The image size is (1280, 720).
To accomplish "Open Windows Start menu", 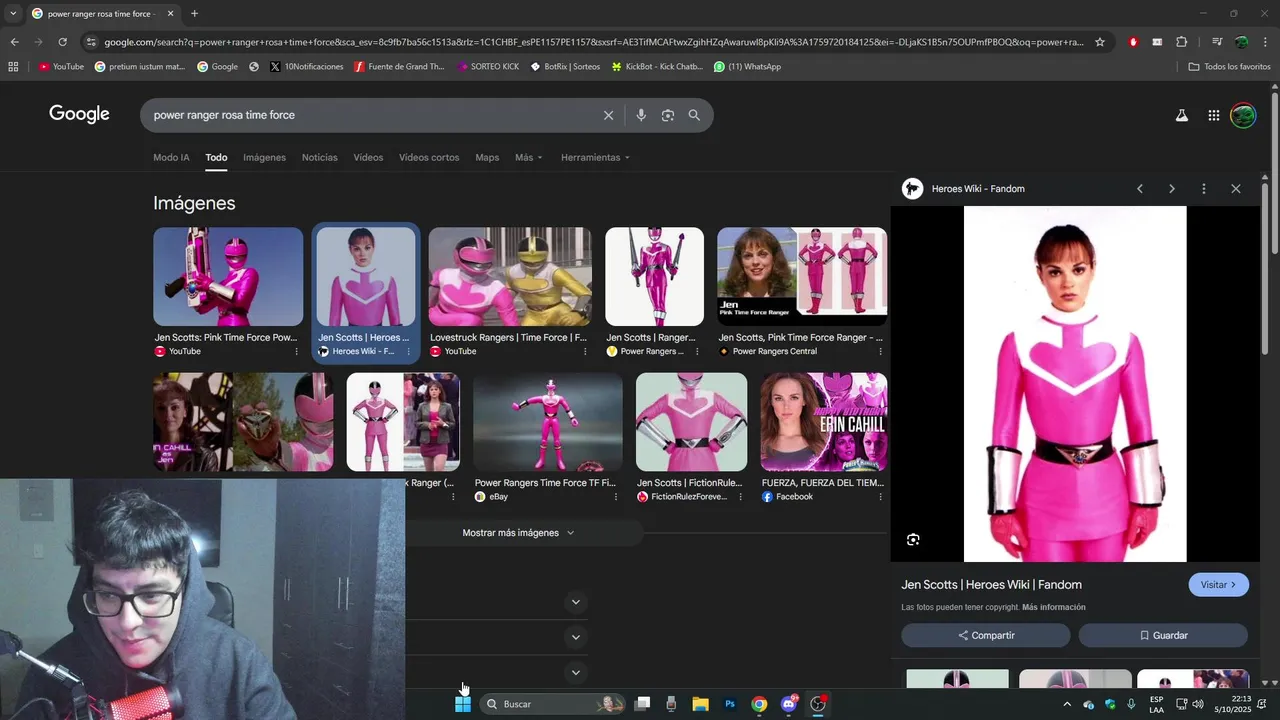I will [463, 704].
